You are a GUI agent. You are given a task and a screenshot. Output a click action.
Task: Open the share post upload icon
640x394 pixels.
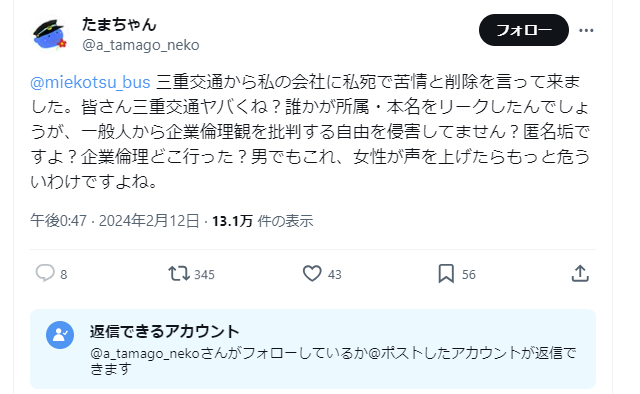tap(580, 274)
